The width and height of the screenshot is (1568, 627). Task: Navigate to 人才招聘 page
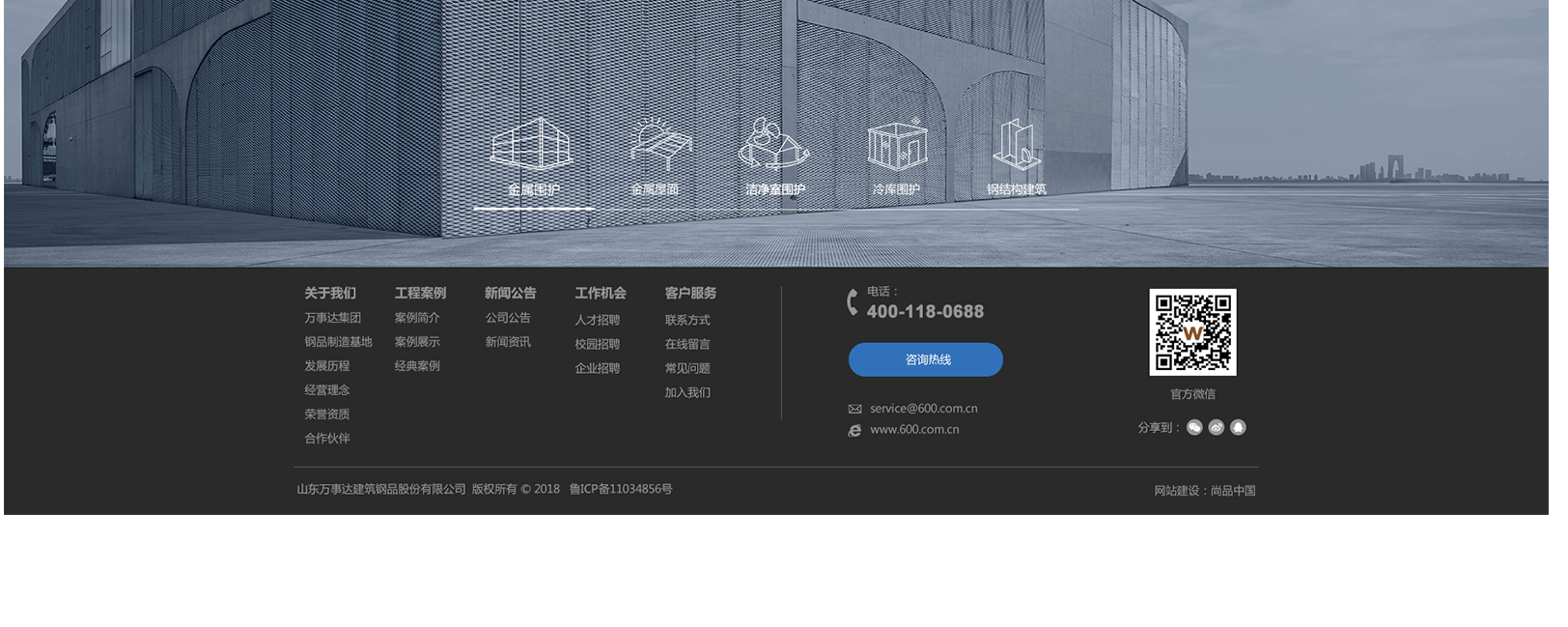click(597, 320)
